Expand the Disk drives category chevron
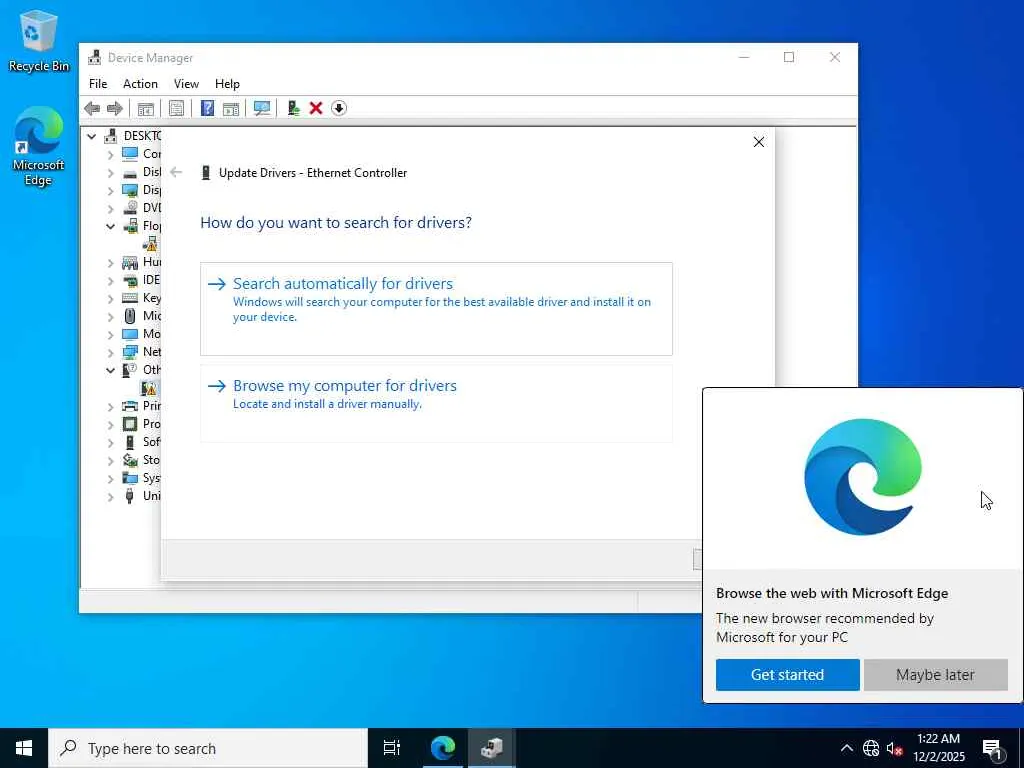 tap(110, 173)
